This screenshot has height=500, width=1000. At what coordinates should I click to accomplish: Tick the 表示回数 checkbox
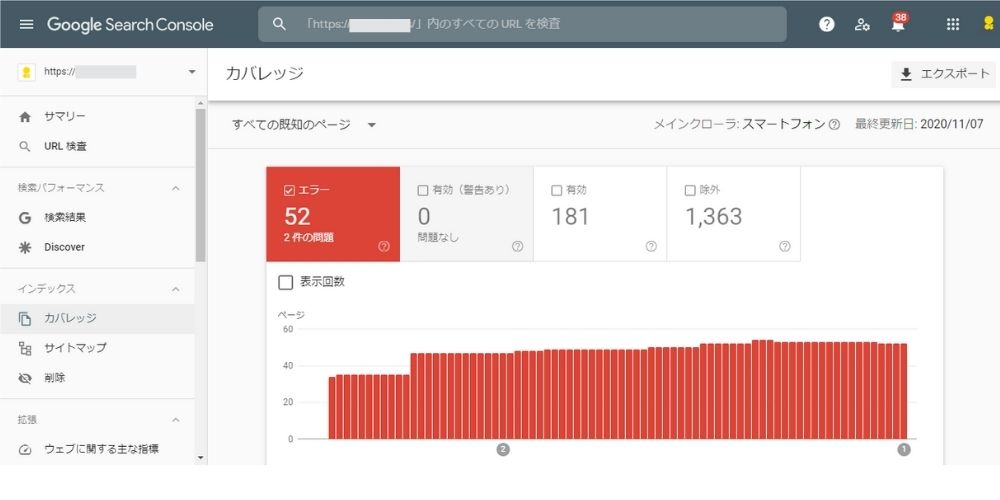286,282
